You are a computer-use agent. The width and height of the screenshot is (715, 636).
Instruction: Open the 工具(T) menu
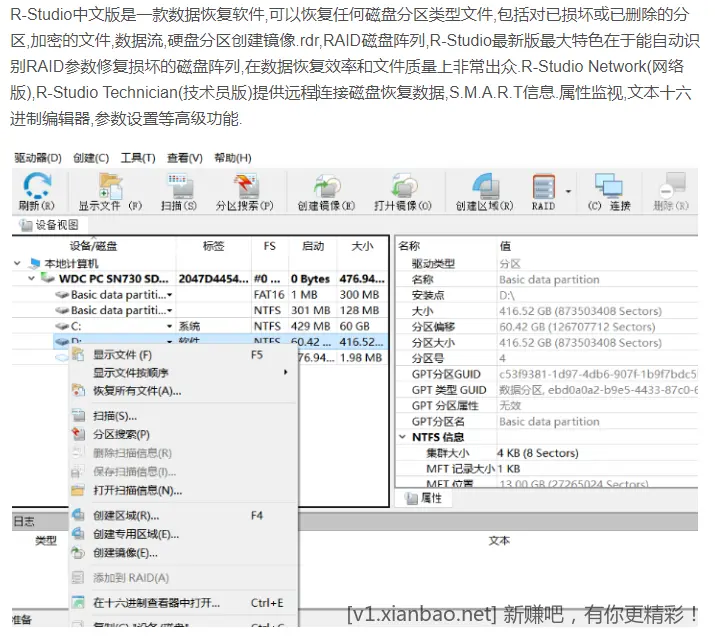[x=138, y=158]
